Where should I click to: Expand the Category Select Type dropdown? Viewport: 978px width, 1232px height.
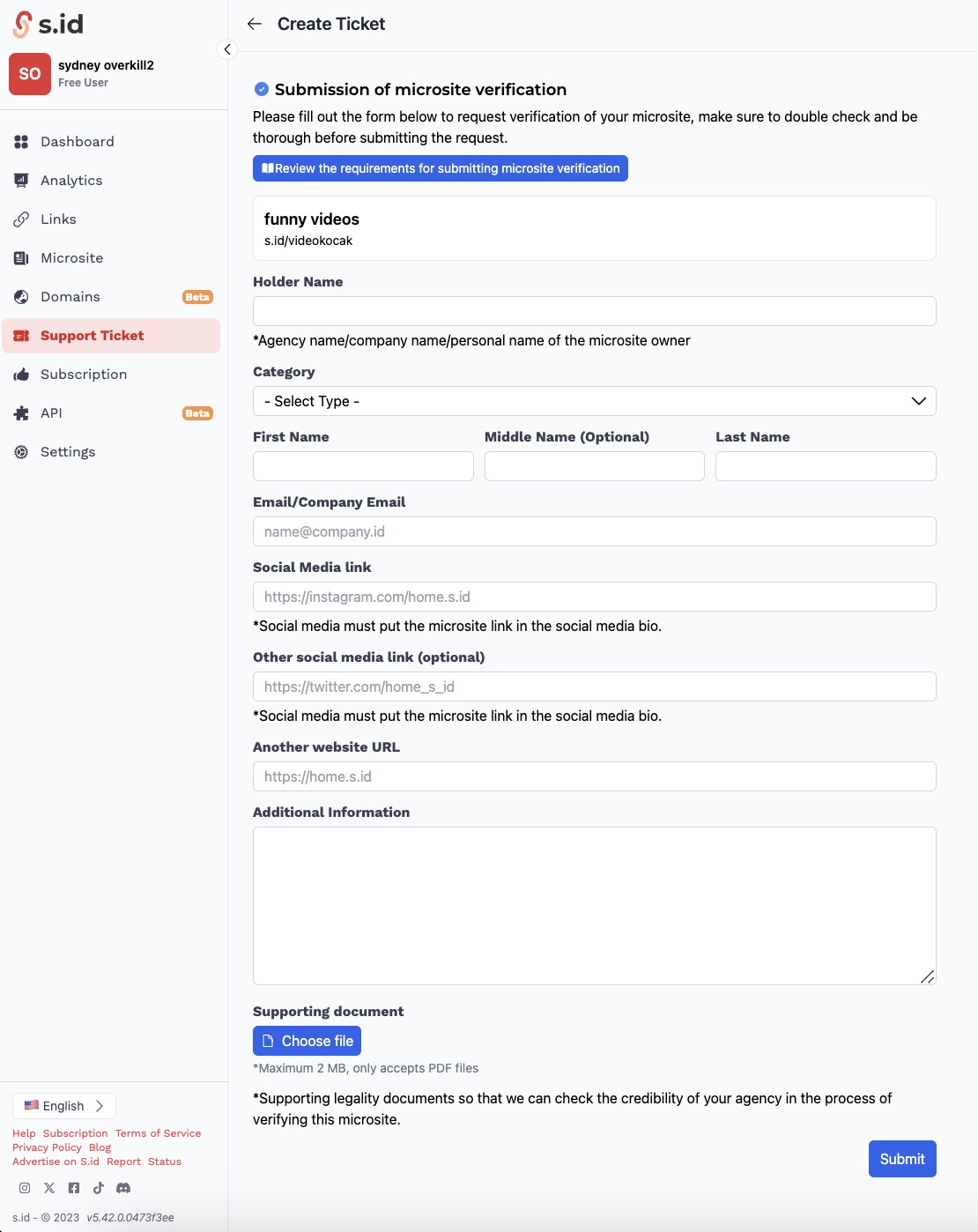point(594,401)
